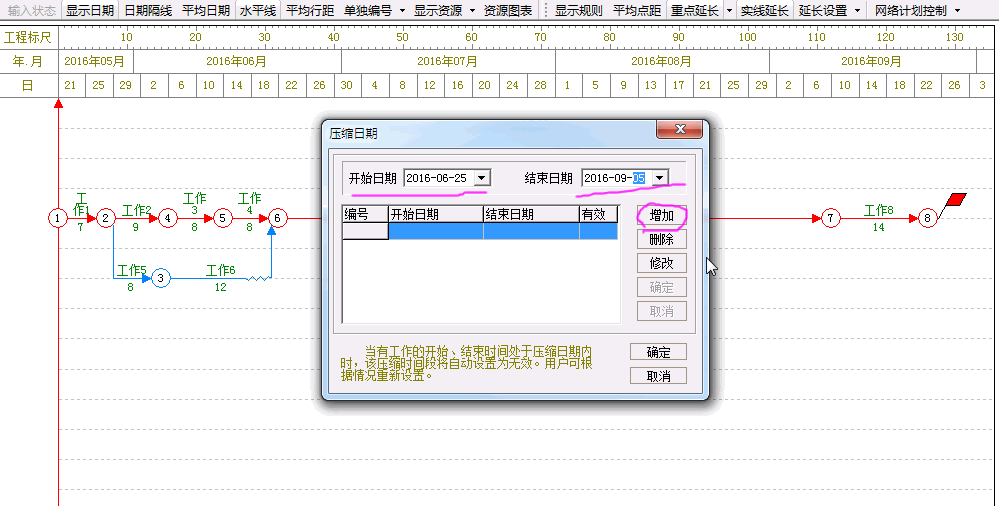Image resolution: width=999 pixels, height=506 pixels.
Task: Toggle 平均点距 toolbar button
Action: click(636, 10)
